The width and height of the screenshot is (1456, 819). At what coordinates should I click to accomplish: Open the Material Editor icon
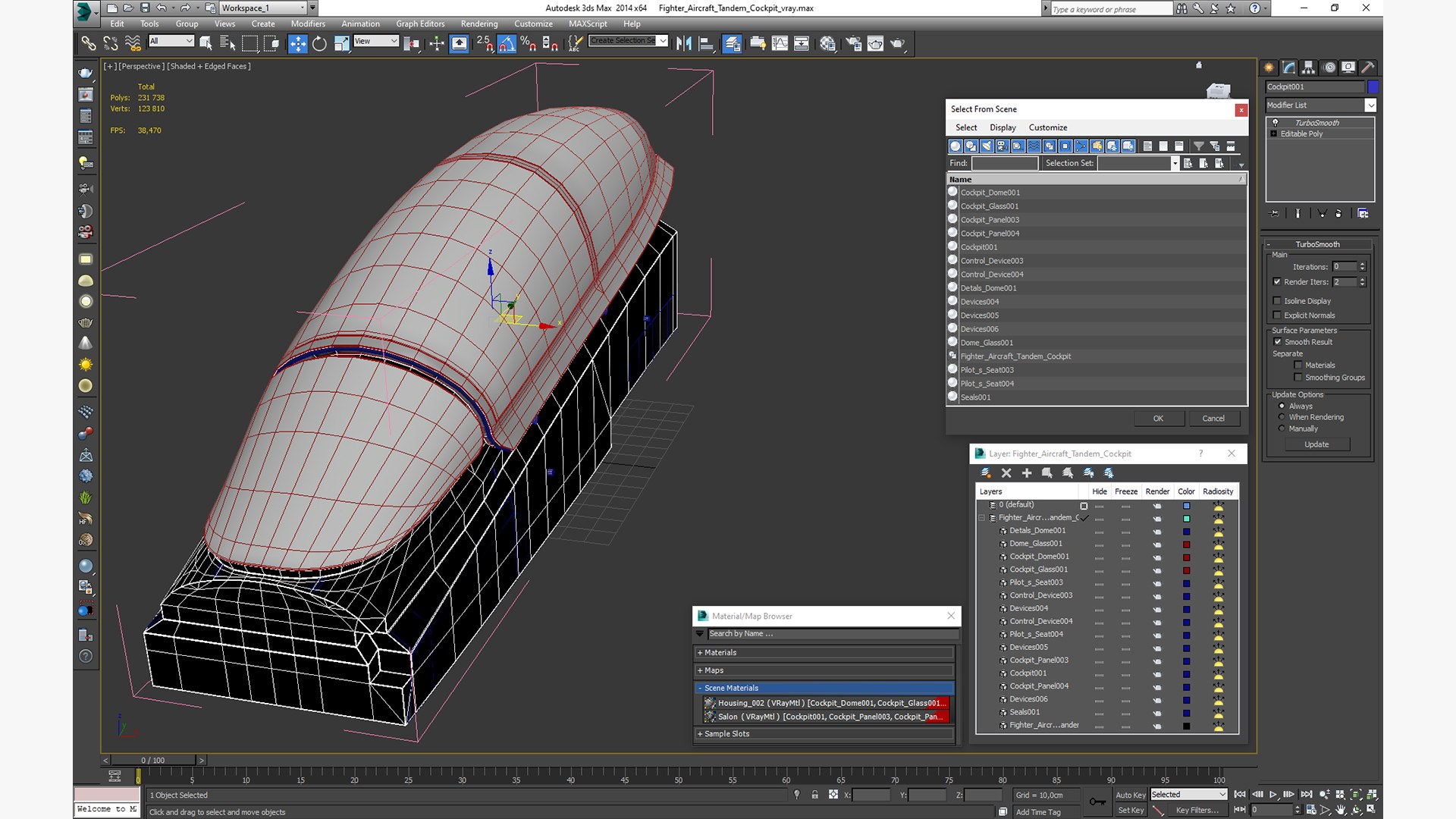(x=827, y=43)
